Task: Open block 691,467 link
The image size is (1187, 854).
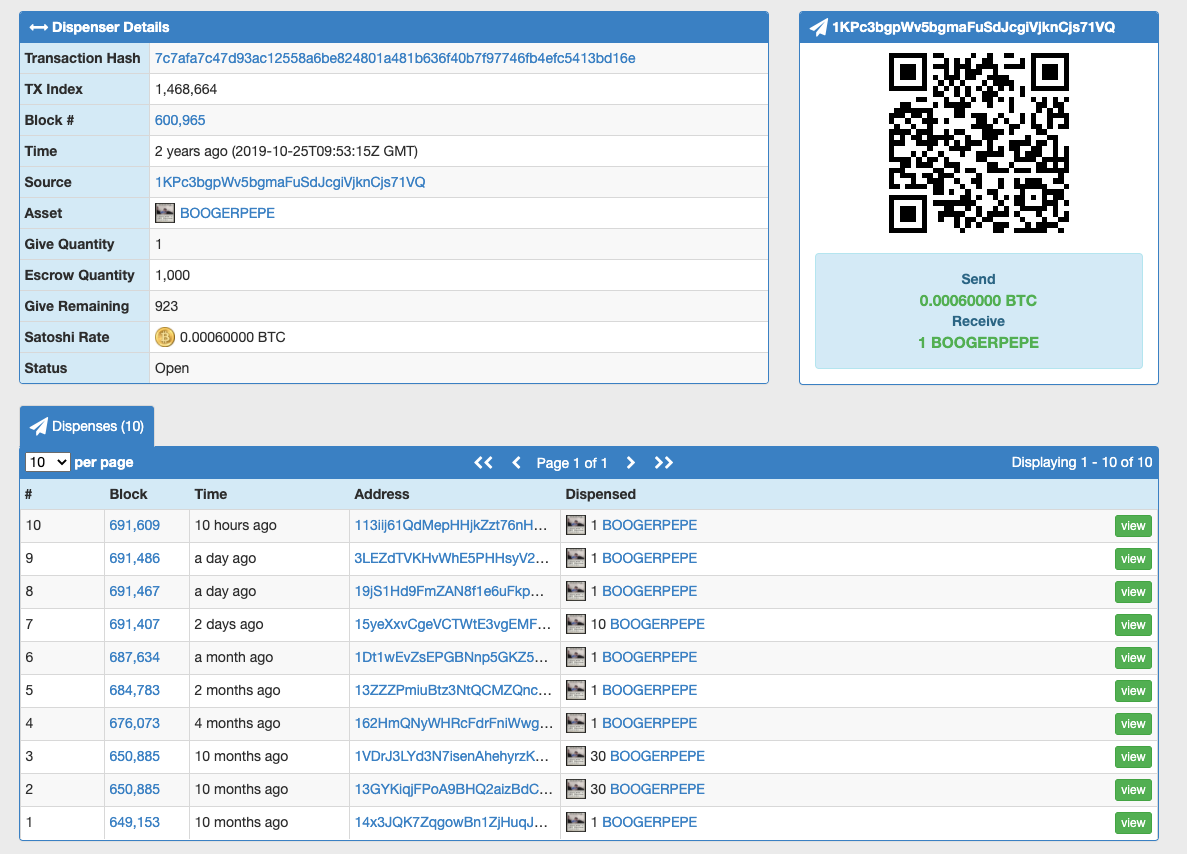Action: (x=135, y=591)
